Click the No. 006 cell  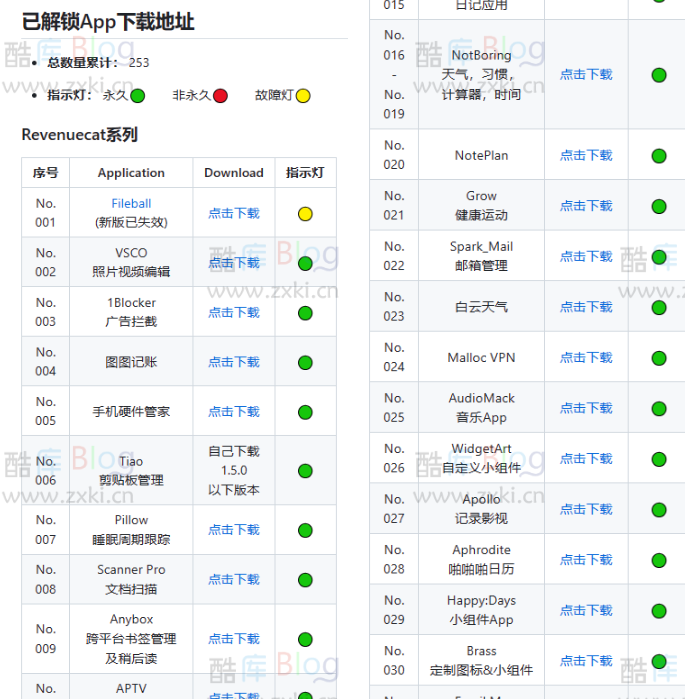[x=45, y=470]
